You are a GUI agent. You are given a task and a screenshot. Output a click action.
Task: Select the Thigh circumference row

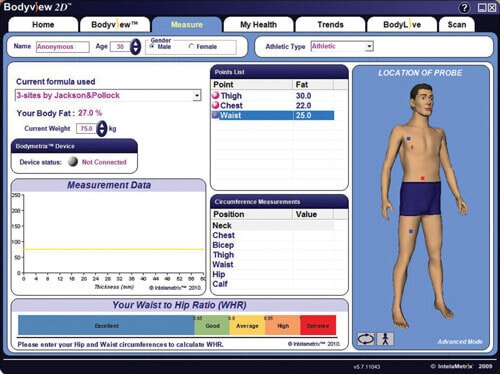click(273, 255)
